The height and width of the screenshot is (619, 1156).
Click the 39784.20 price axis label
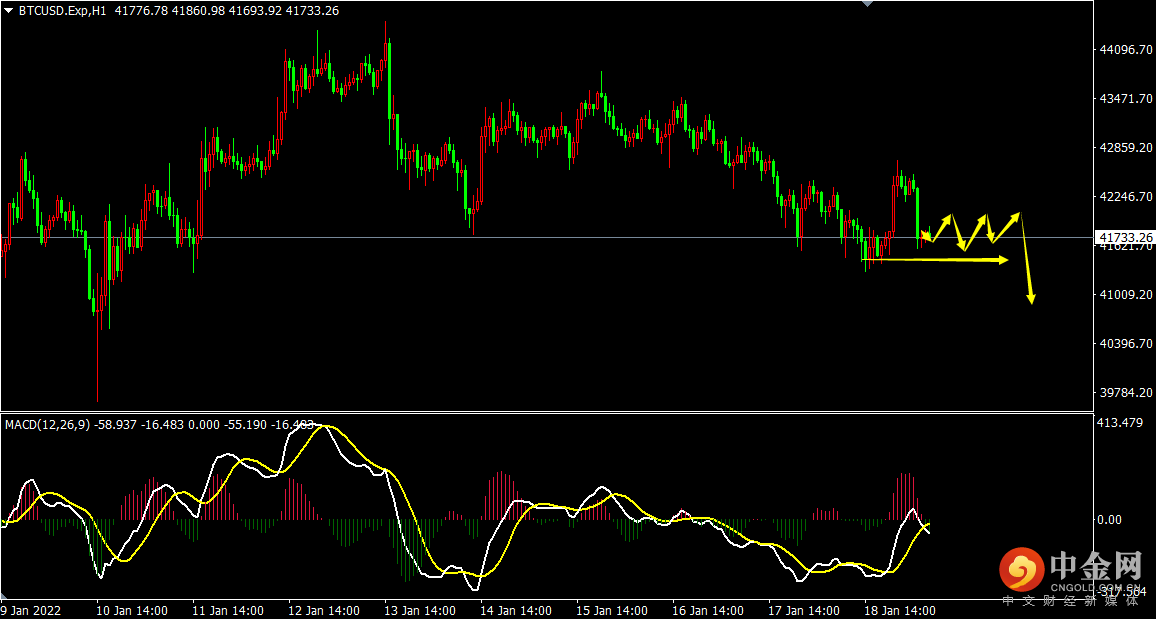1125,393
